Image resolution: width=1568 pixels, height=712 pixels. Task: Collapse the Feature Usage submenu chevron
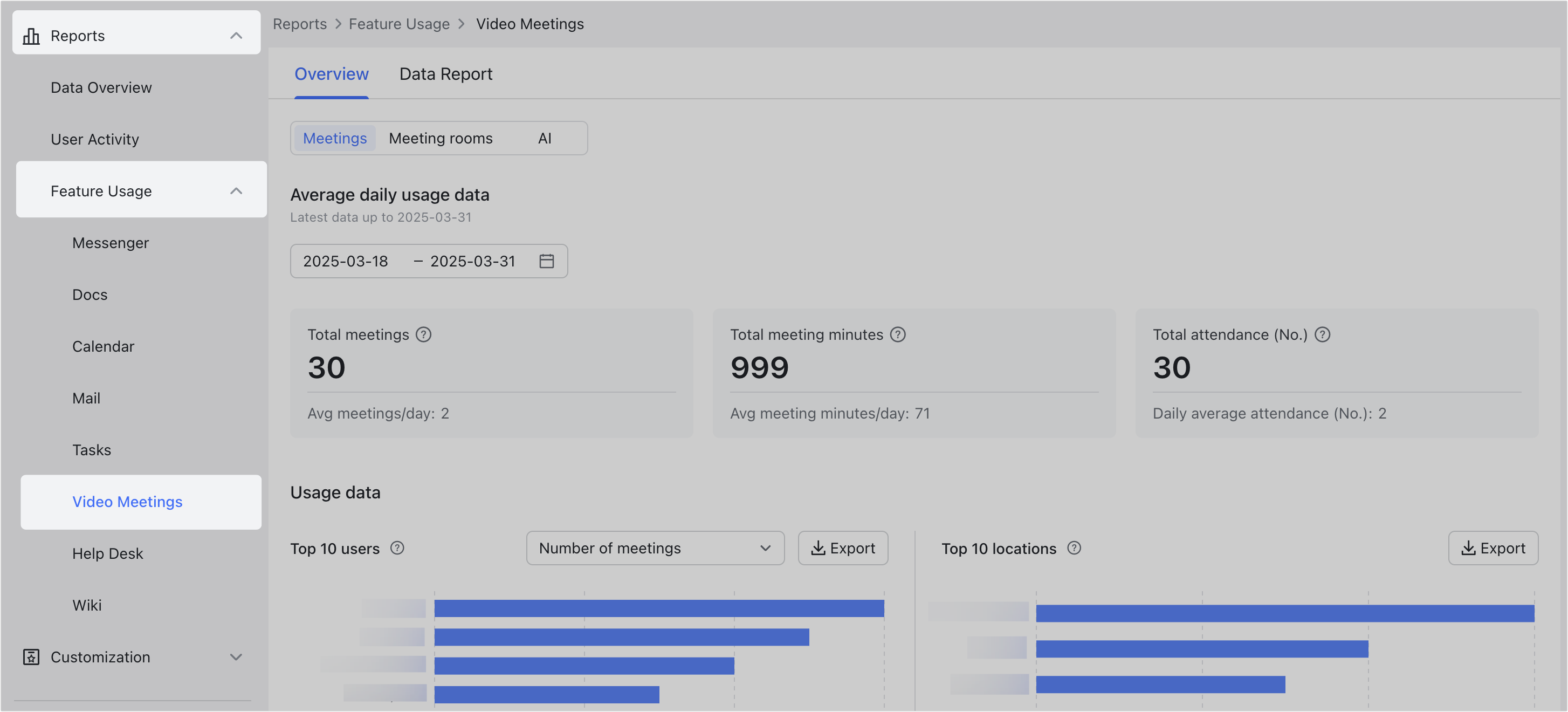[236, 191]
